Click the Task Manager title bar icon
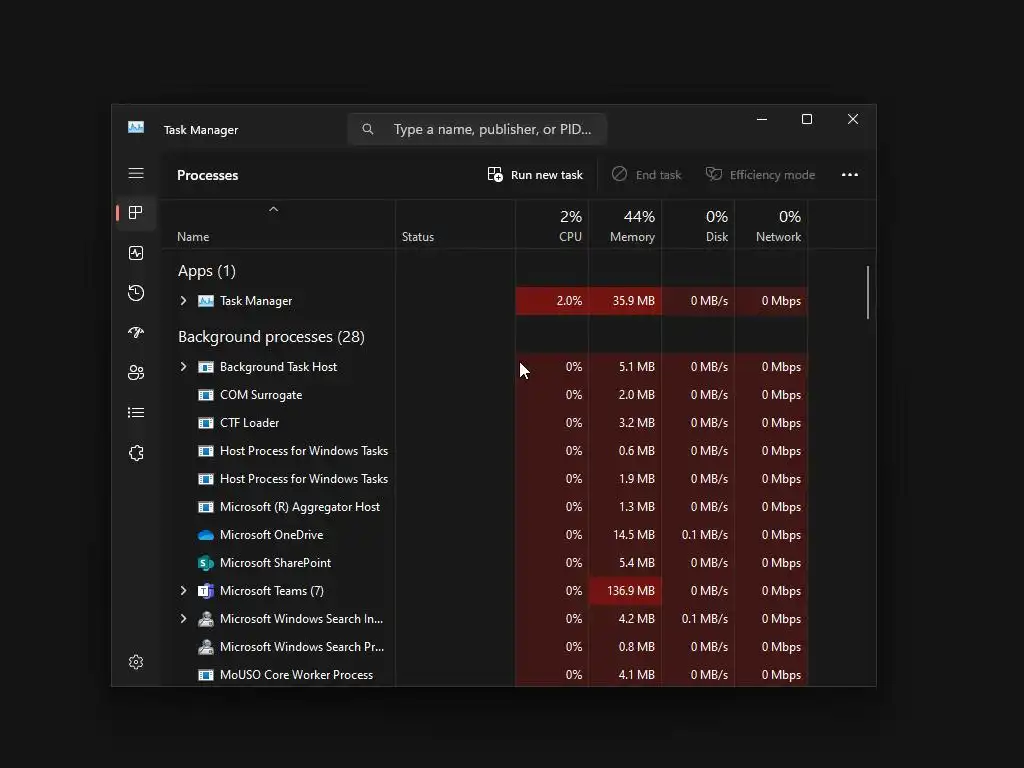 136,127
